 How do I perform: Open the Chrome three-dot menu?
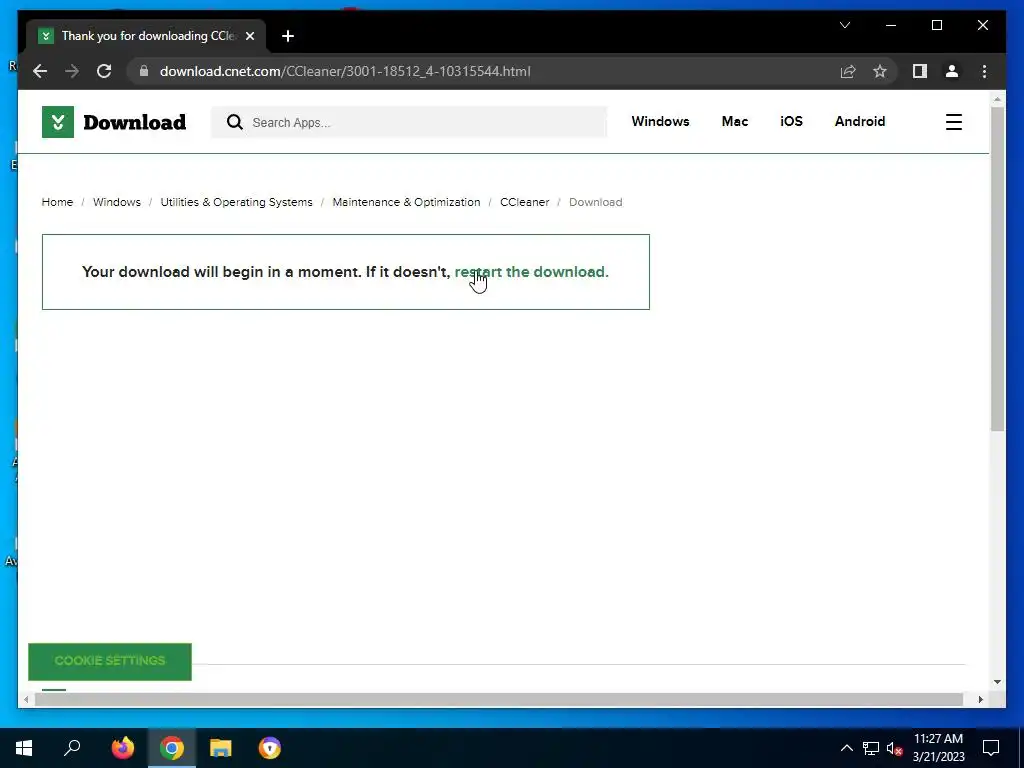click(x=984, y=71)
